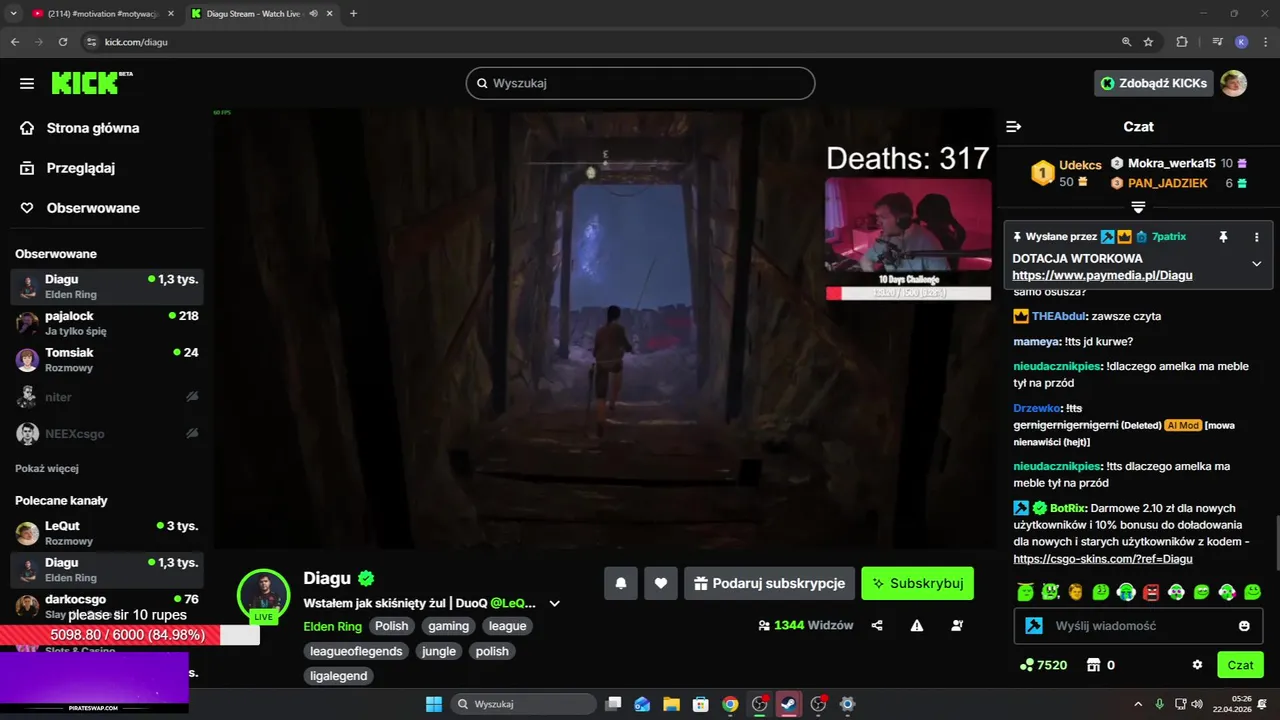Open a new browser tab
This screenshot has height=720, width=1280.
coord(353,14)
